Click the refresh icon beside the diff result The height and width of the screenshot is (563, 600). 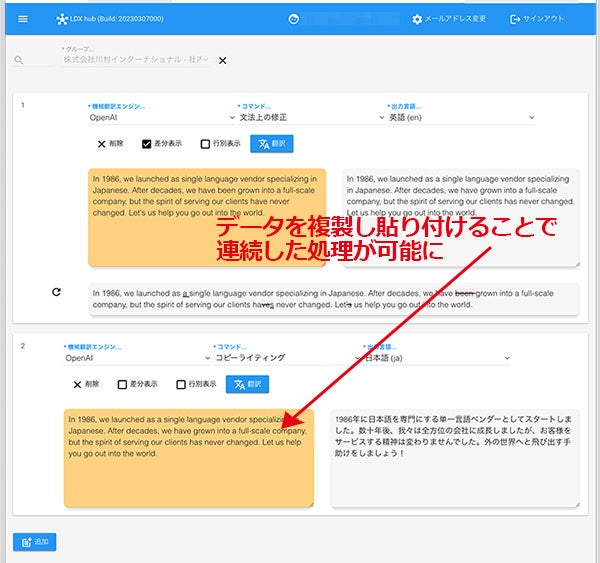click(56, 292)
